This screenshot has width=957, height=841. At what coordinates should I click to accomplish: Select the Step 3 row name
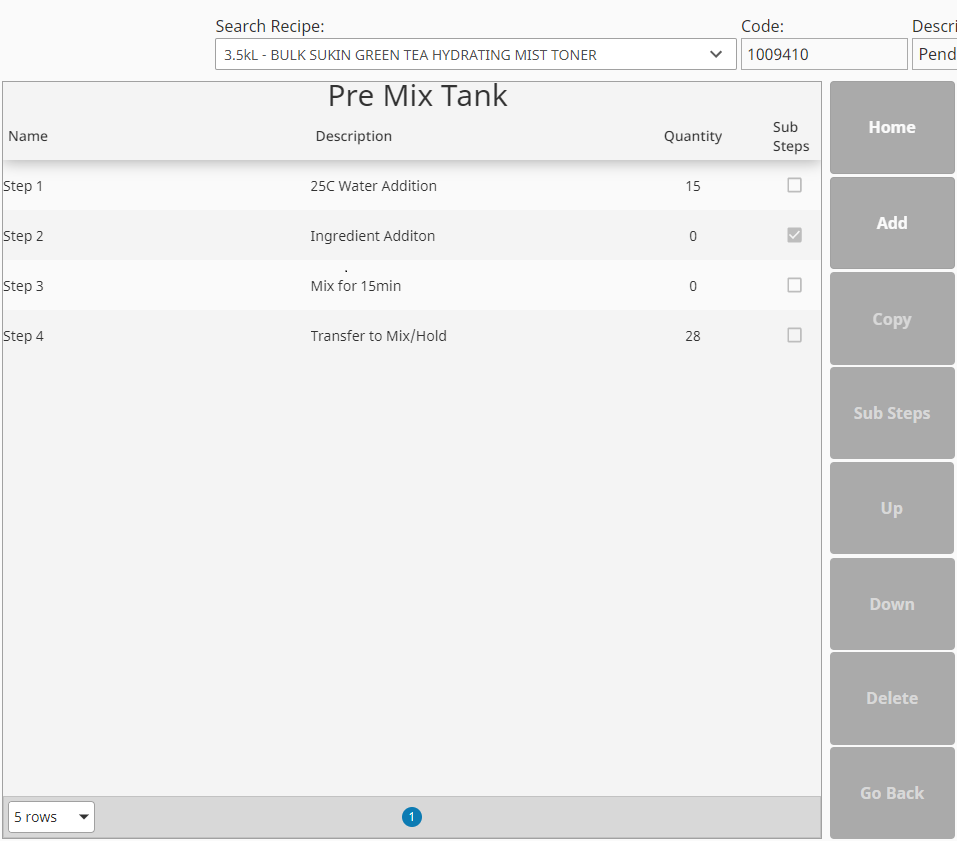pos(23,286)
